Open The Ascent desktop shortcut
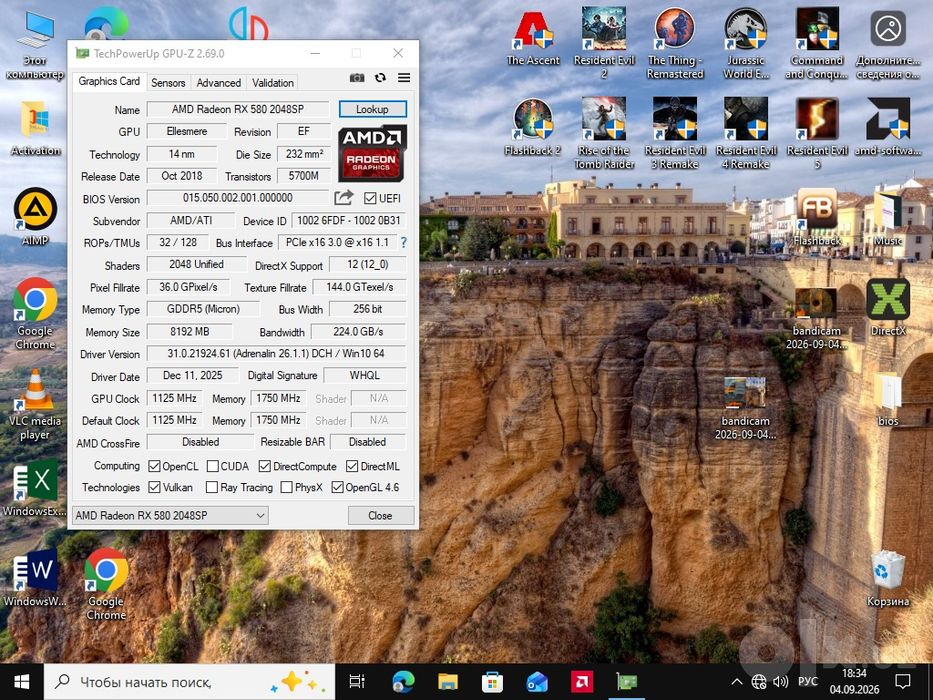 [x=533, y=36]
